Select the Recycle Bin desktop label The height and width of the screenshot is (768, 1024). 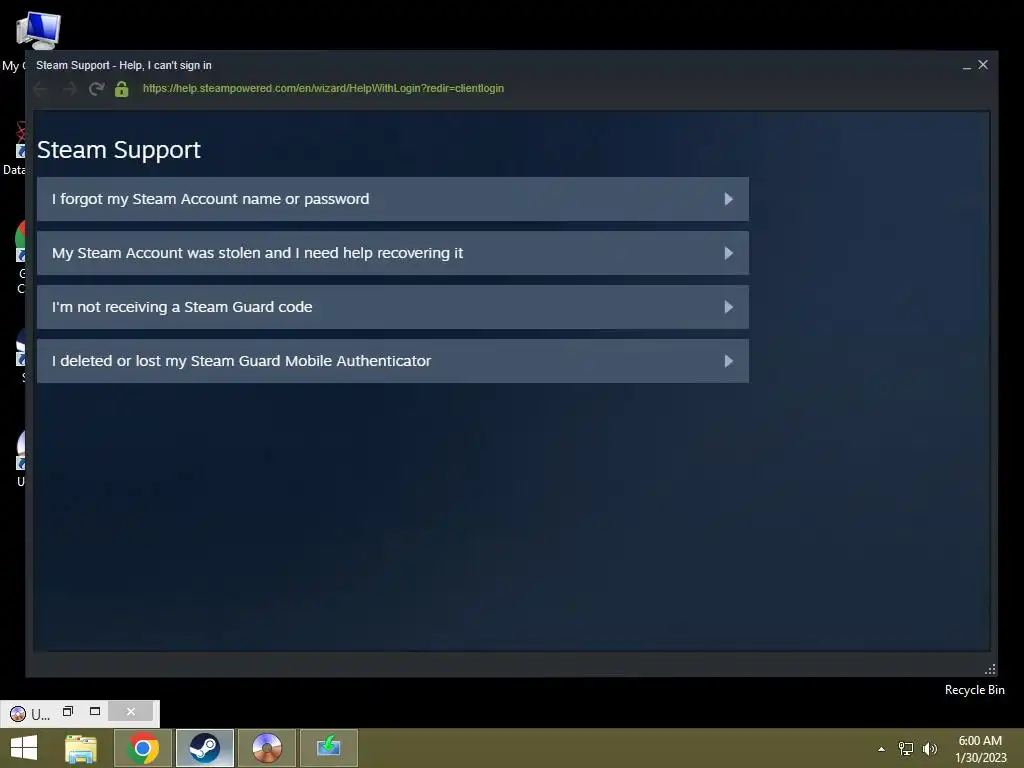tap(974, 690)
